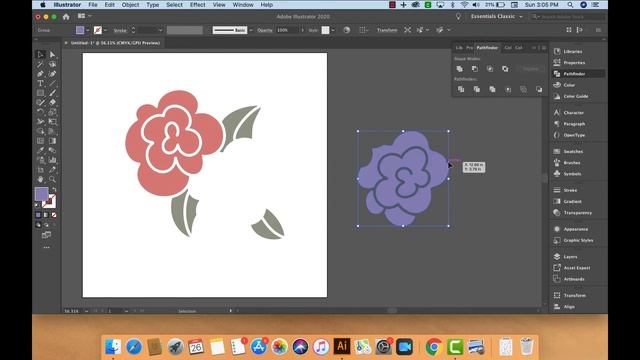This screenshot has height=360, width=640.
Task: Select the Untitled-1 document tab
Action: (x=116, y=43)
